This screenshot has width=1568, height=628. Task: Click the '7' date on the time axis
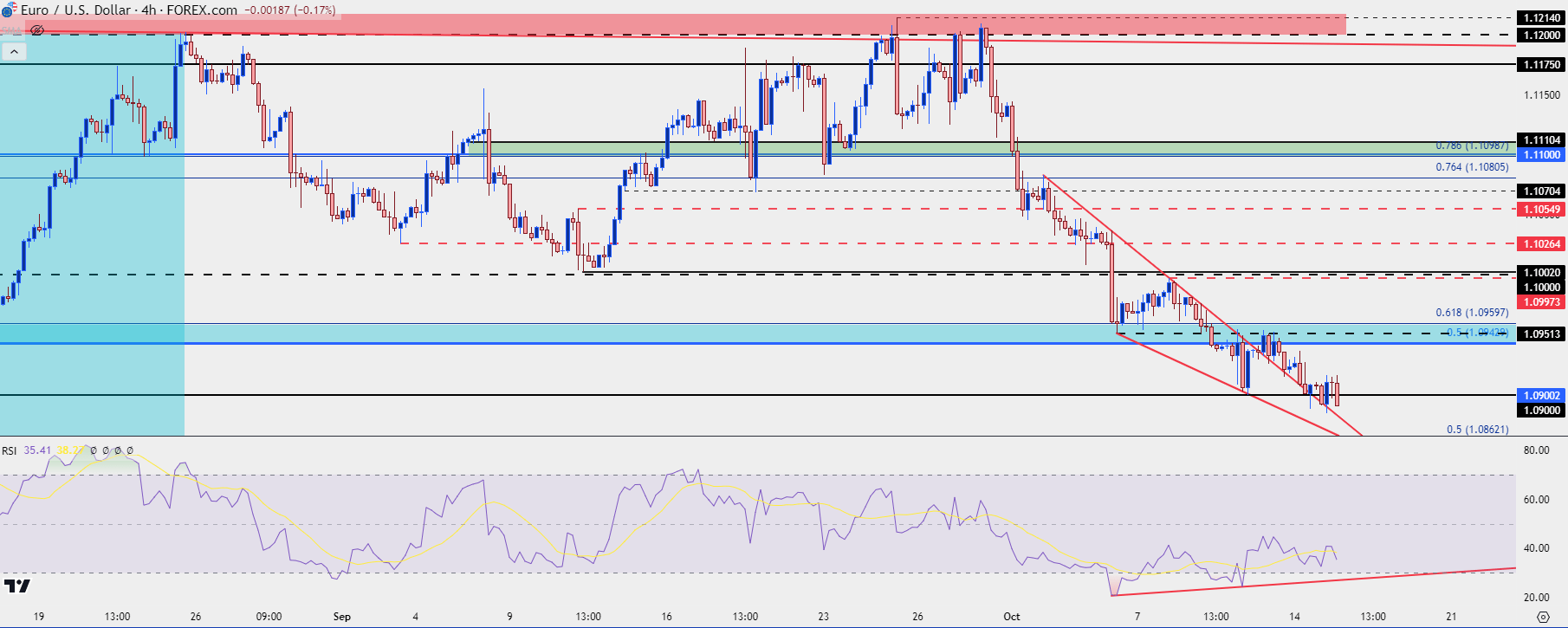click(1137, 617)
